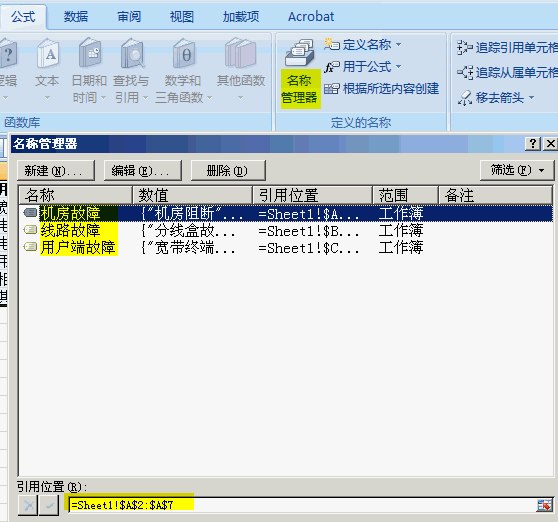Select the 线路故障 name entry
The image size is (558, 522).
pyautogui.click(x=285, y=231)
